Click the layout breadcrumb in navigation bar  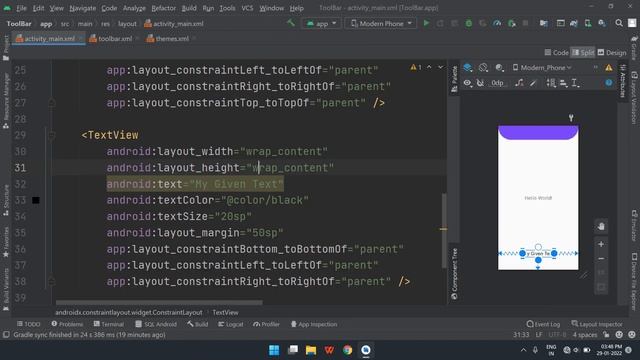(127, 24)
